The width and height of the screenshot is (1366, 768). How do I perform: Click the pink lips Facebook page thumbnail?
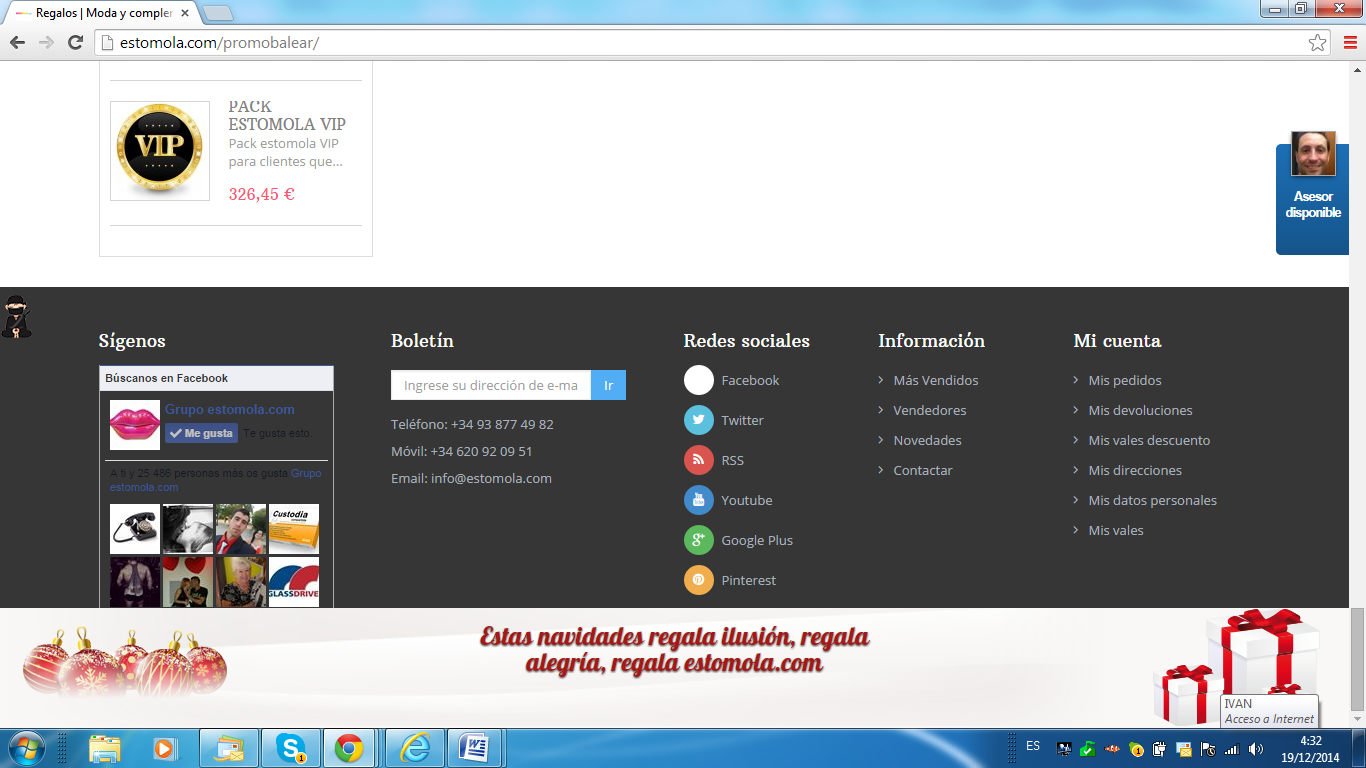(135, 425)
